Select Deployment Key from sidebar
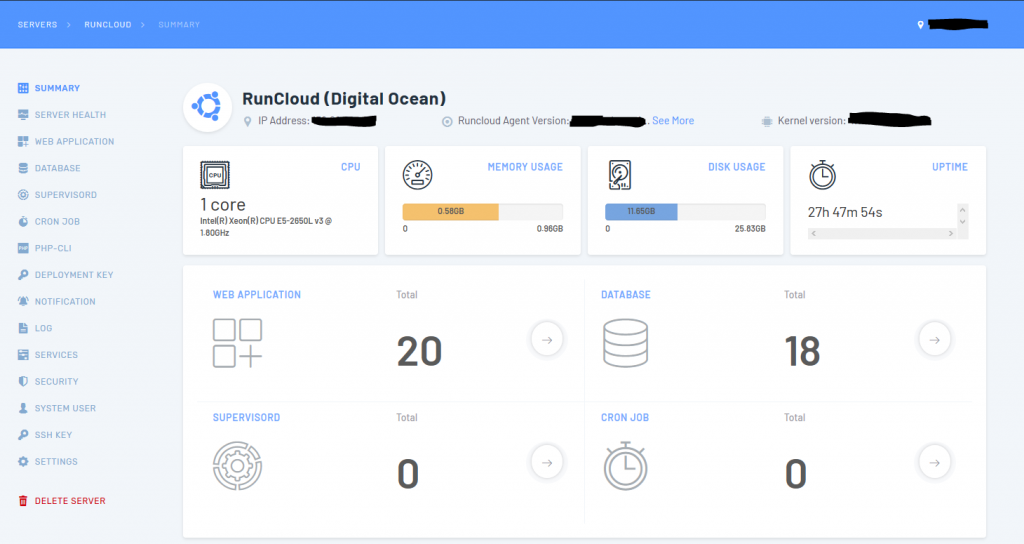1024x544 pixels. [74, 275]
